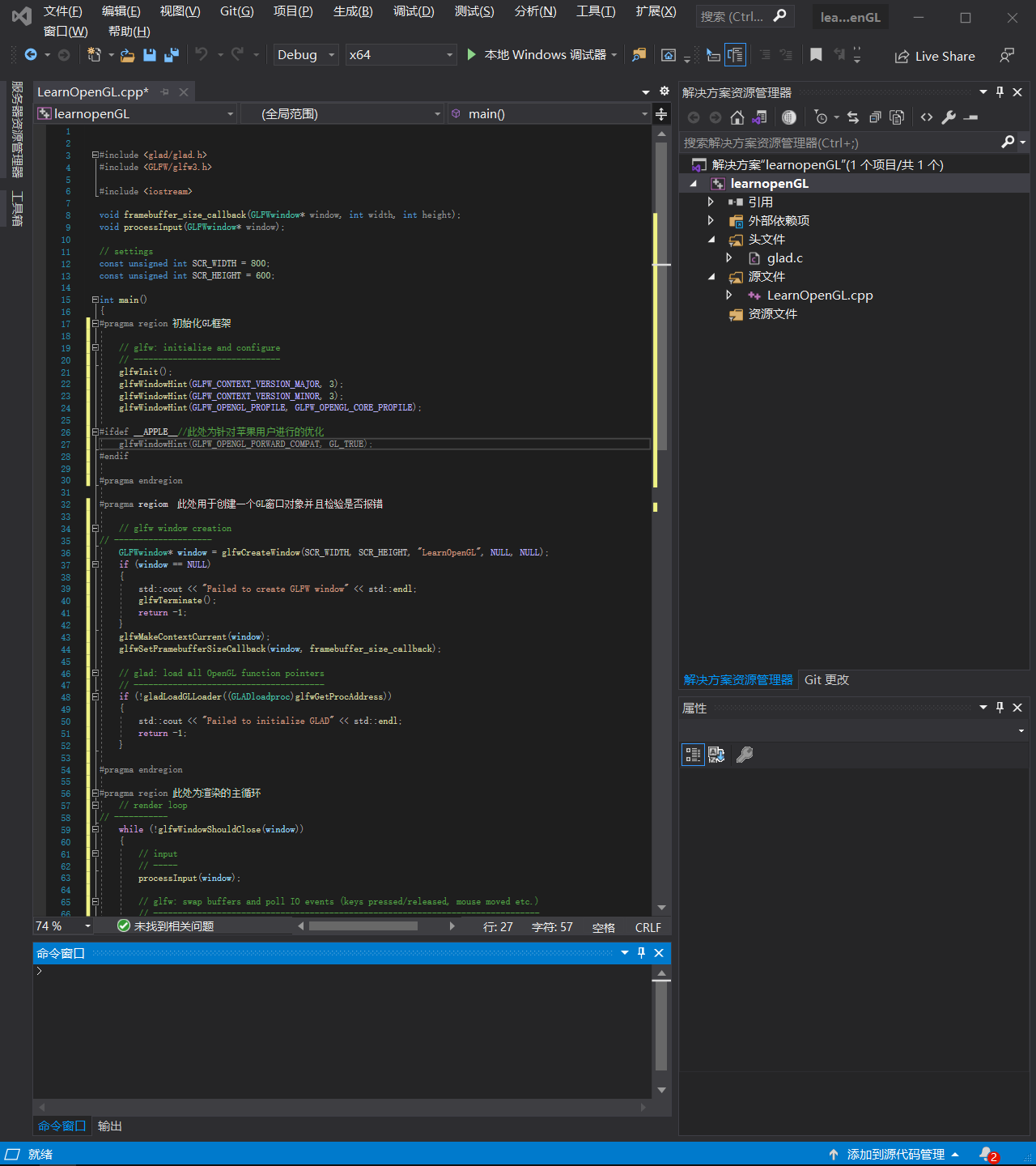Click the command window vertical scrollbar thumb

(x=661, y=1024)
